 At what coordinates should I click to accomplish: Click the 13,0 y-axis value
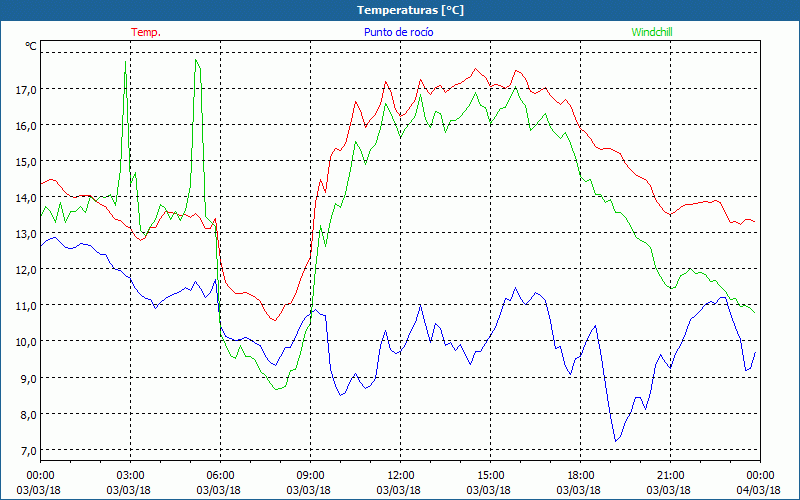click(x=27, y=234)
